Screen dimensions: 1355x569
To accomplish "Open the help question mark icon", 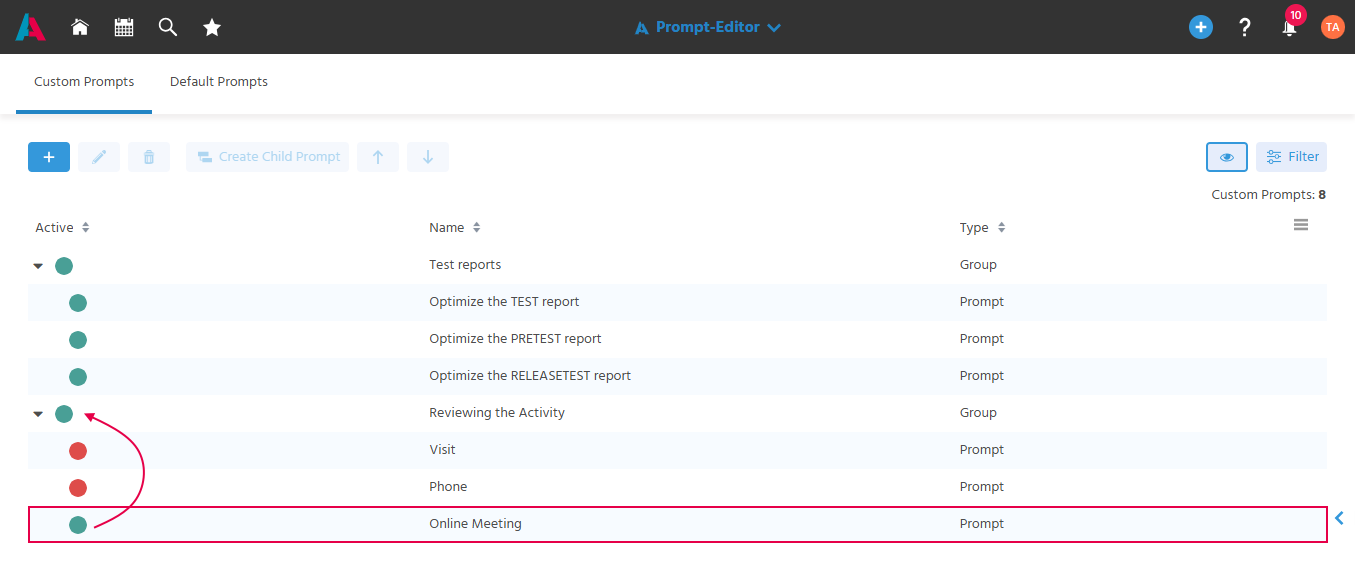I will [x=1245, y=27].
